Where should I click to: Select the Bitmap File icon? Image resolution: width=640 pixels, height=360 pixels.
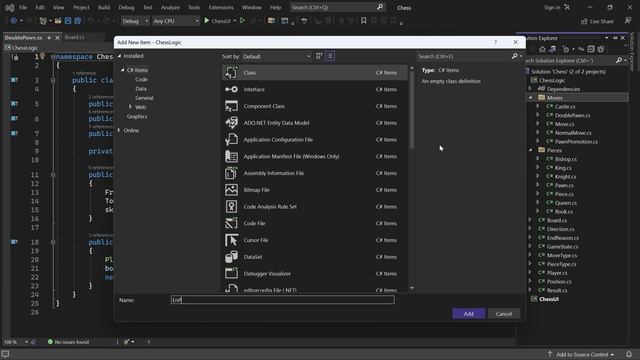[x=231, y=190]
